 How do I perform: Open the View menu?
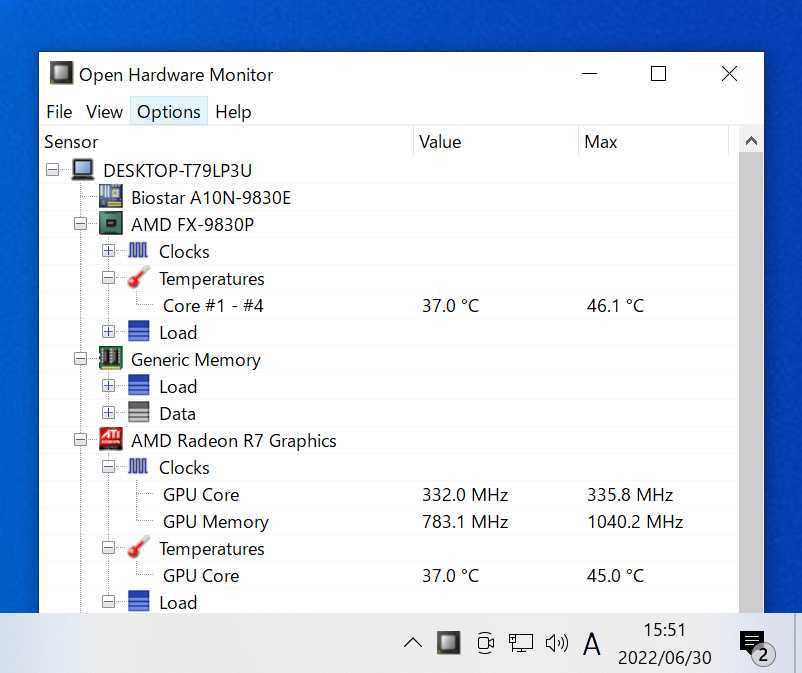[104, 111]
